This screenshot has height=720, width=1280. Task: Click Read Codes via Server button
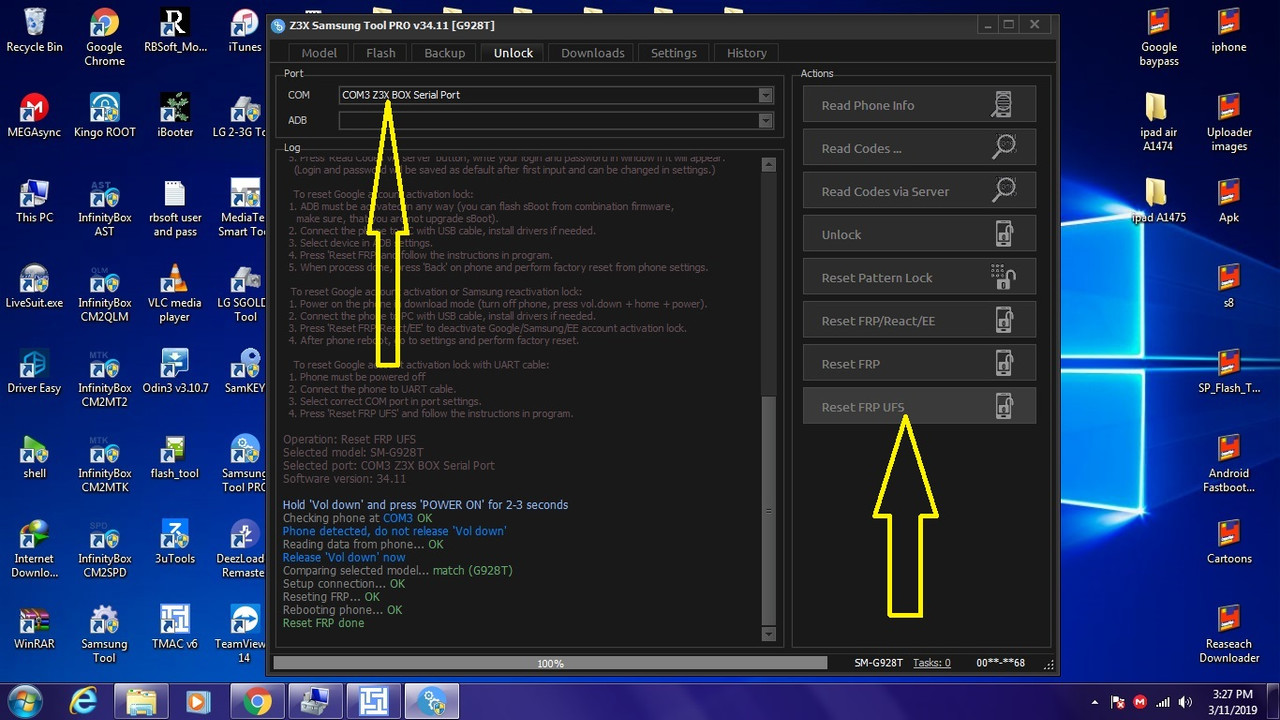pos(919,191)
